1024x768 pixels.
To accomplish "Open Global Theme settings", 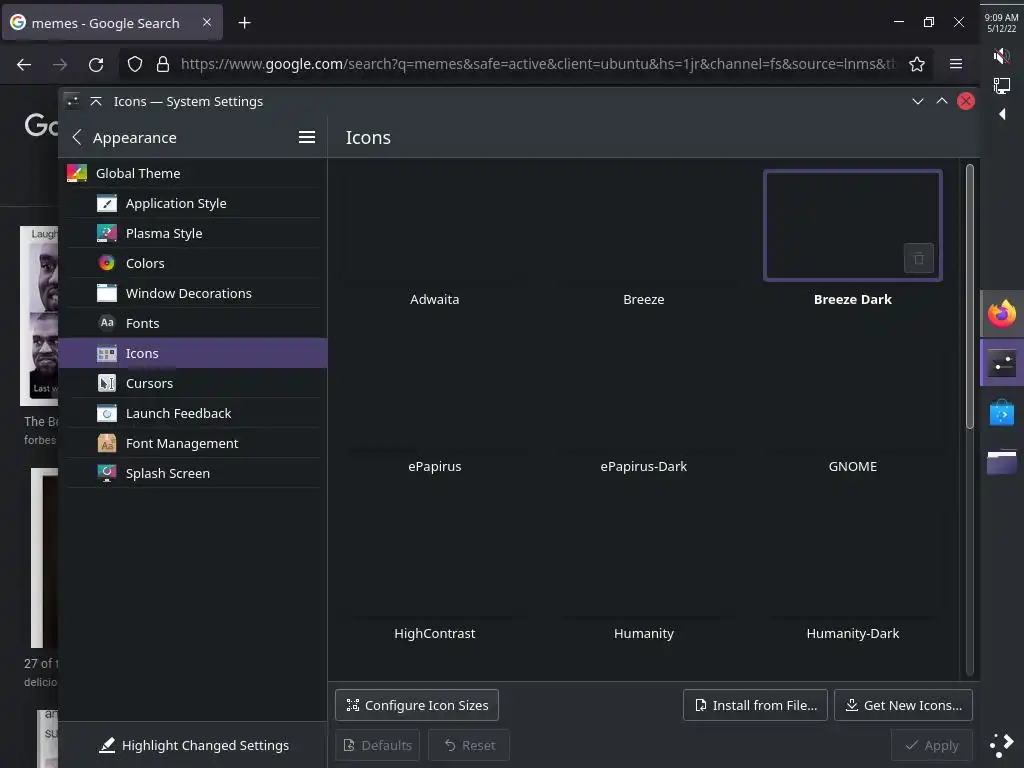I will [193, 173].
